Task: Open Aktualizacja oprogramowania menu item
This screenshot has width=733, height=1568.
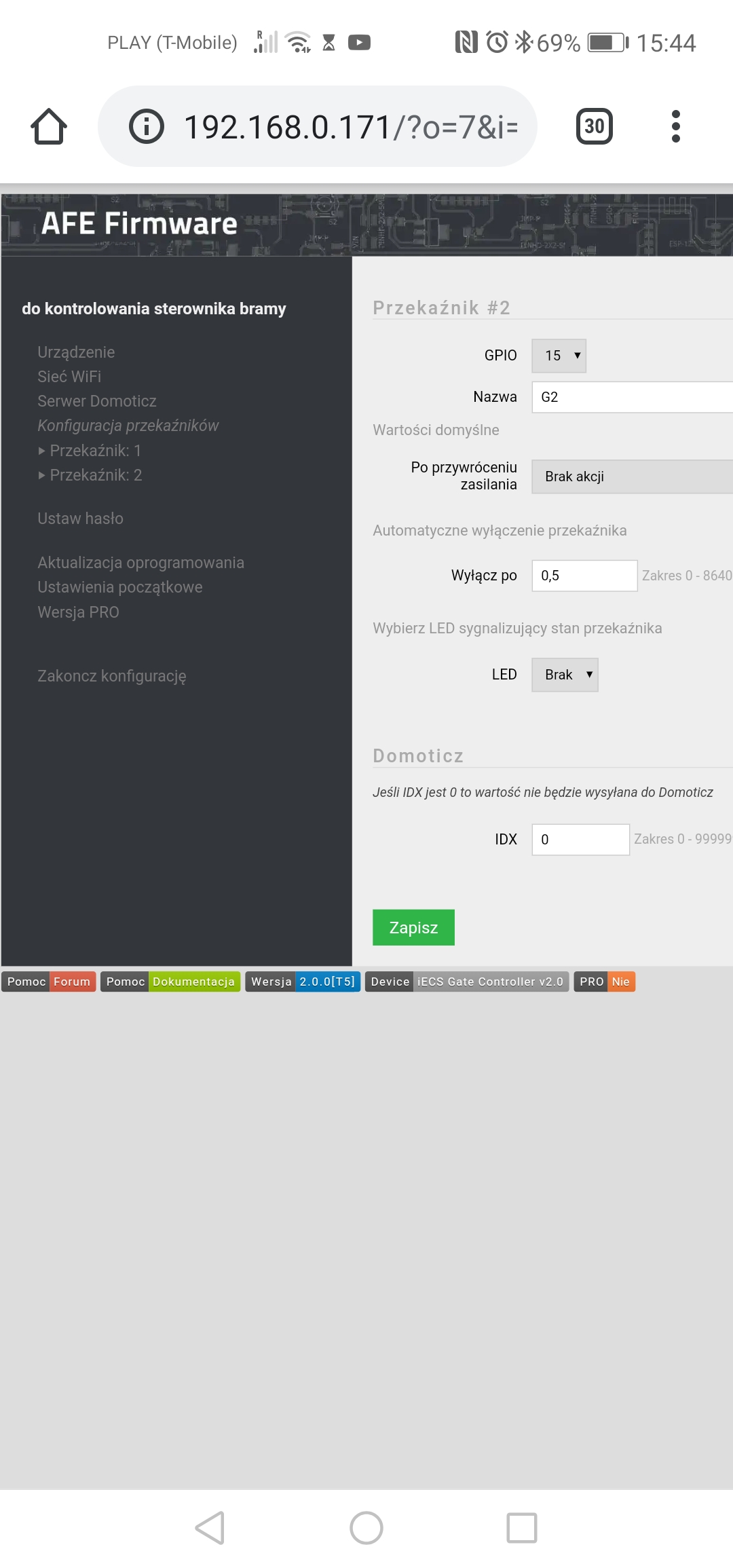Action: (x=140, y=563)
